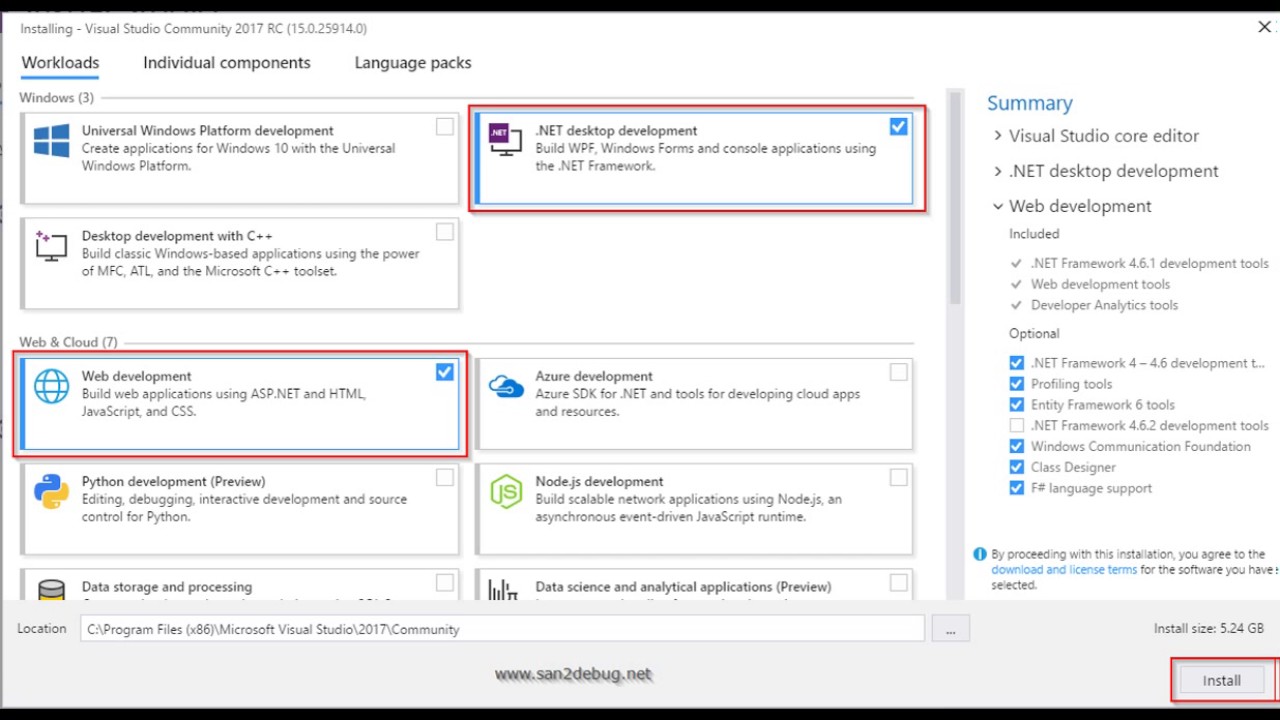Open the Language packs tab
The width and height of the screenshot is (1280, 720).
[x=413, y=63]
